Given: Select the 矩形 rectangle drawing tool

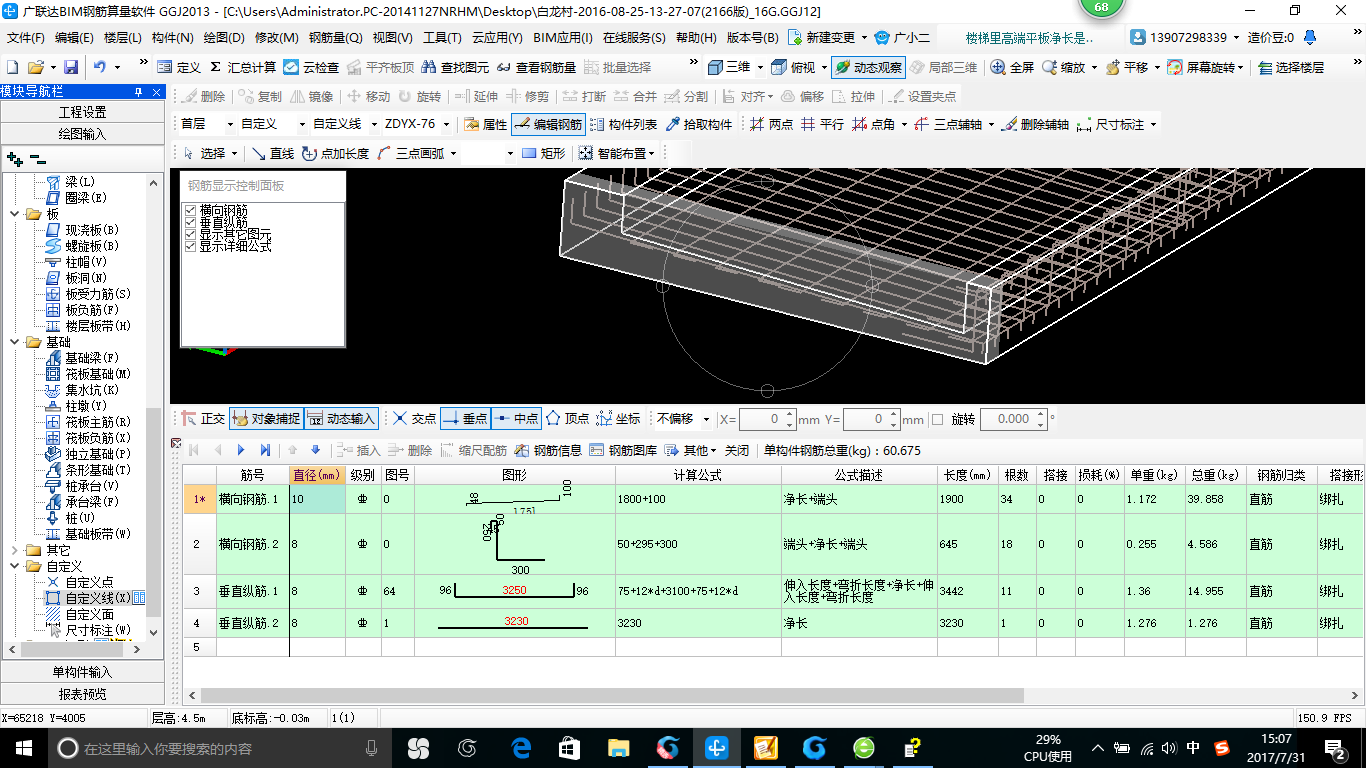Looking at the screenshot, I should pos(543,153).
